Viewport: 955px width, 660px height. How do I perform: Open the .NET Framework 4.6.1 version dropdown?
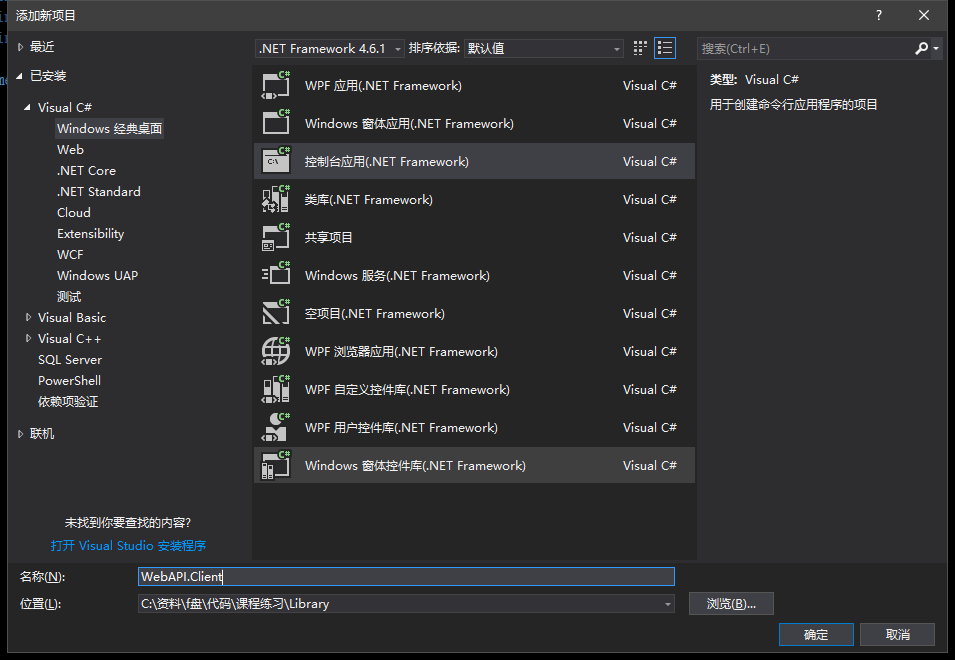point(329,49)
